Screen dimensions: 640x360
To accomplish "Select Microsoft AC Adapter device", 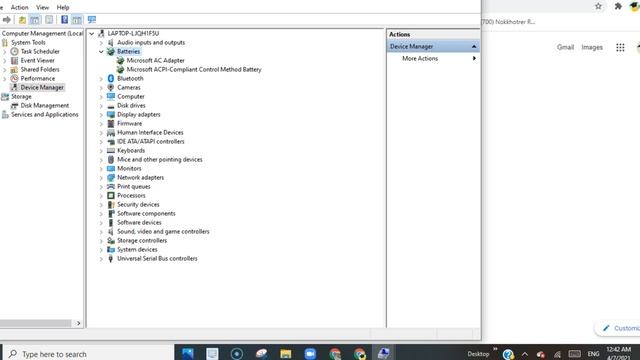I will 155,60.
